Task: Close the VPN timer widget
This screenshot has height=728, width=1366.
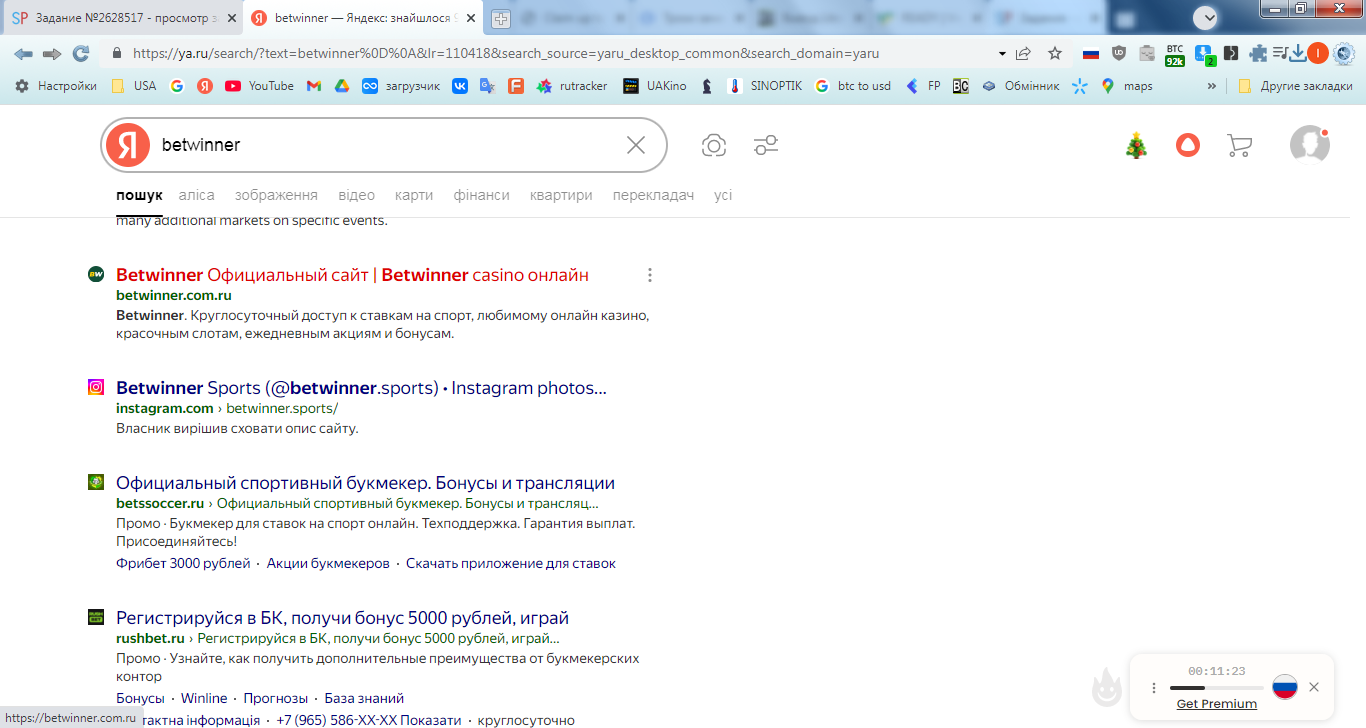Action: point(1314,687)
